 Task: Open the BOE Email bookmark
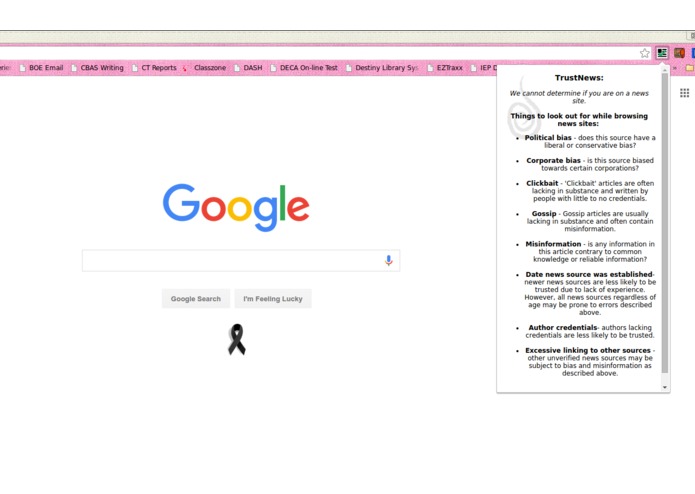[41, 68]
